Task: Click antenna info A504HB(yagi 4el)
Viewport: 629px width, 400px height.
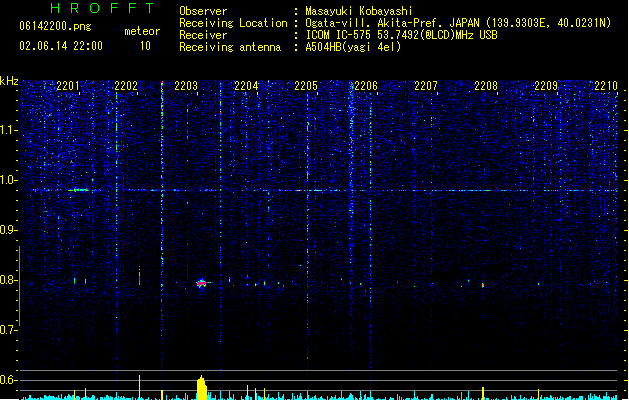Action: 353,47
